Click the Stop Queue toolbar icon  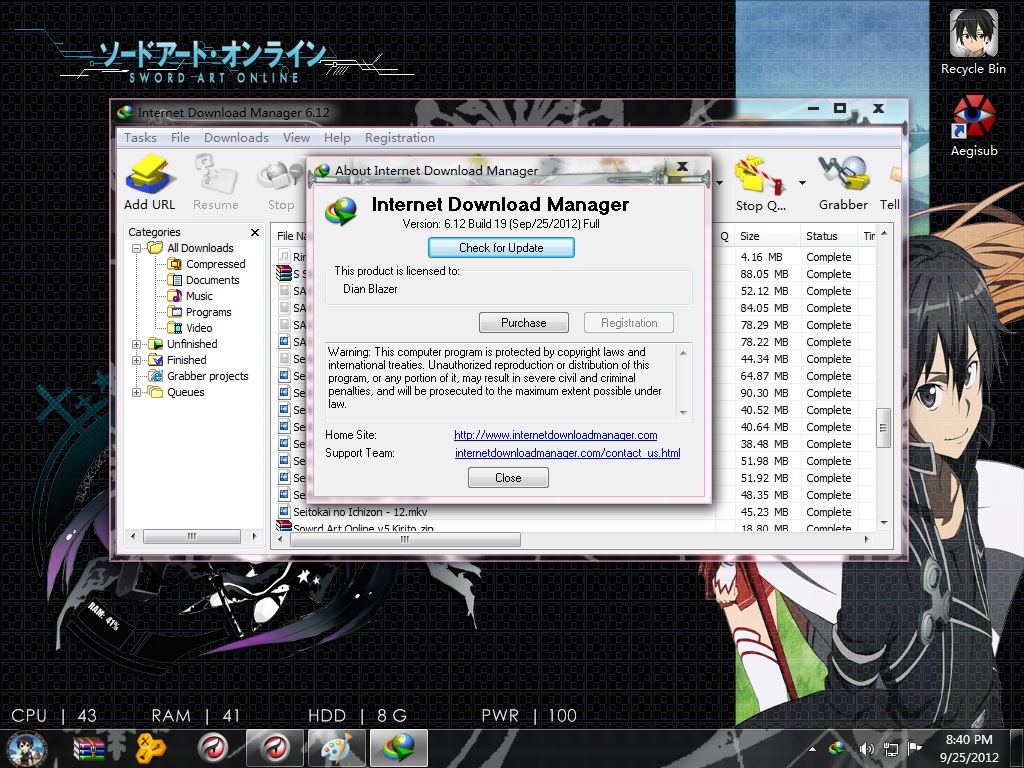[760, 184]
